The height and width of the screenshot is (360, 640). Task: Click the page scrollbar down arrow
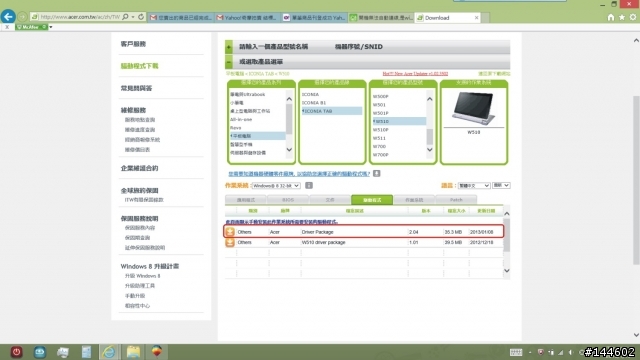(636, 335)
